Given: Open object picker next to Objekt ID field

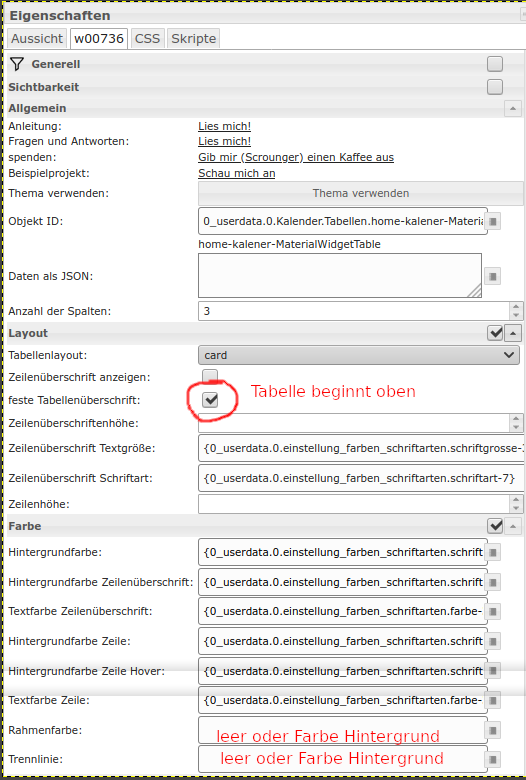Looking at the screenshot, I should 493,221.
